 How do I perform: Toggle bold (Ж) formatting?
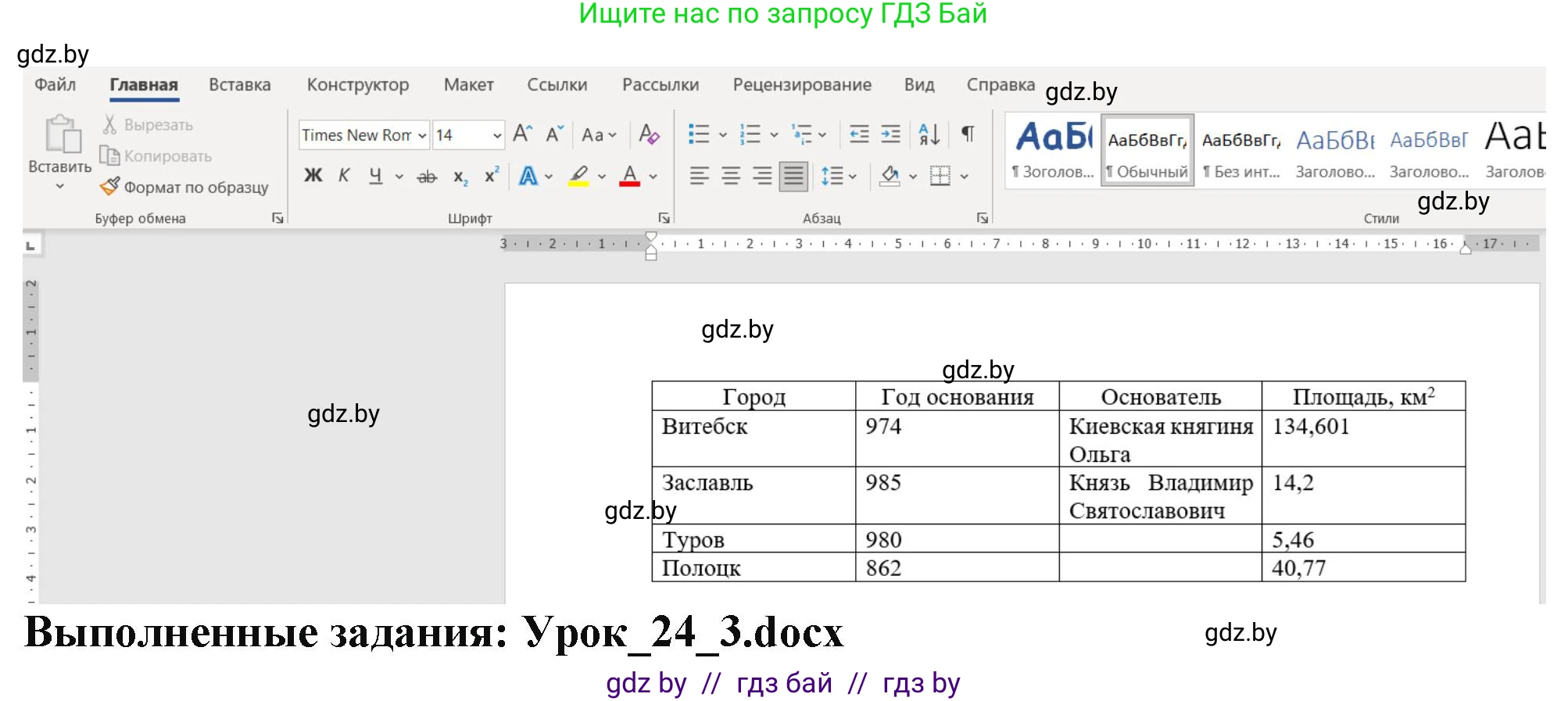[x=313, y=176]
